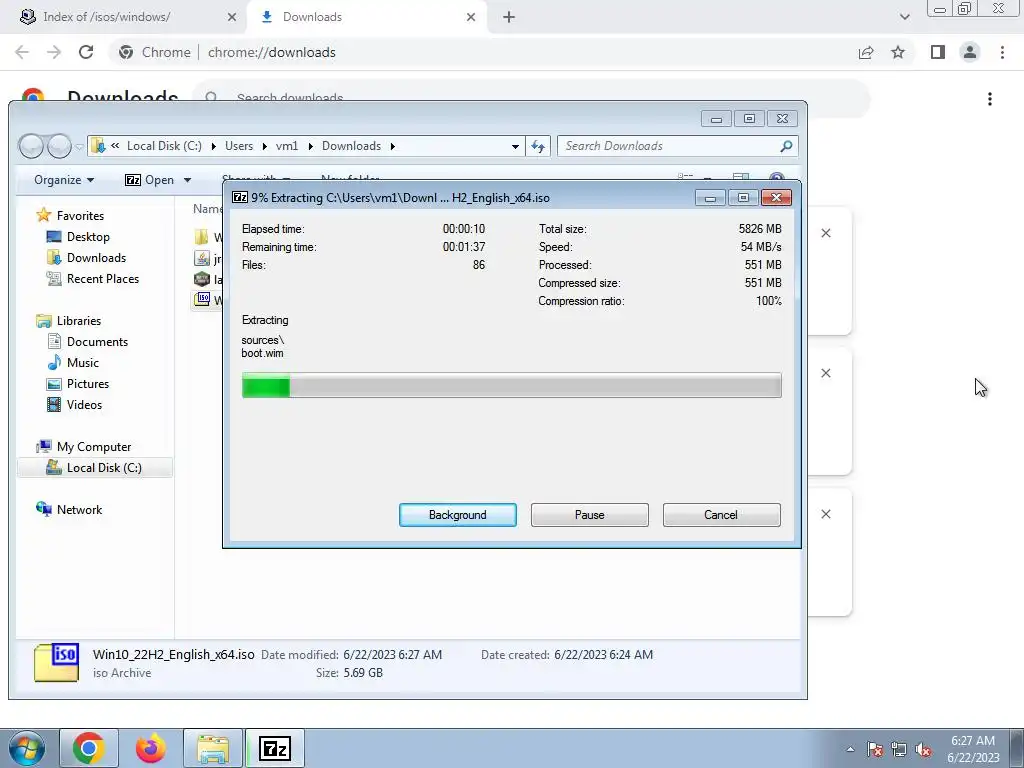Open the Chrome profile avatar menu
This screenshot has width=1024, height=768.
[970, 52]
